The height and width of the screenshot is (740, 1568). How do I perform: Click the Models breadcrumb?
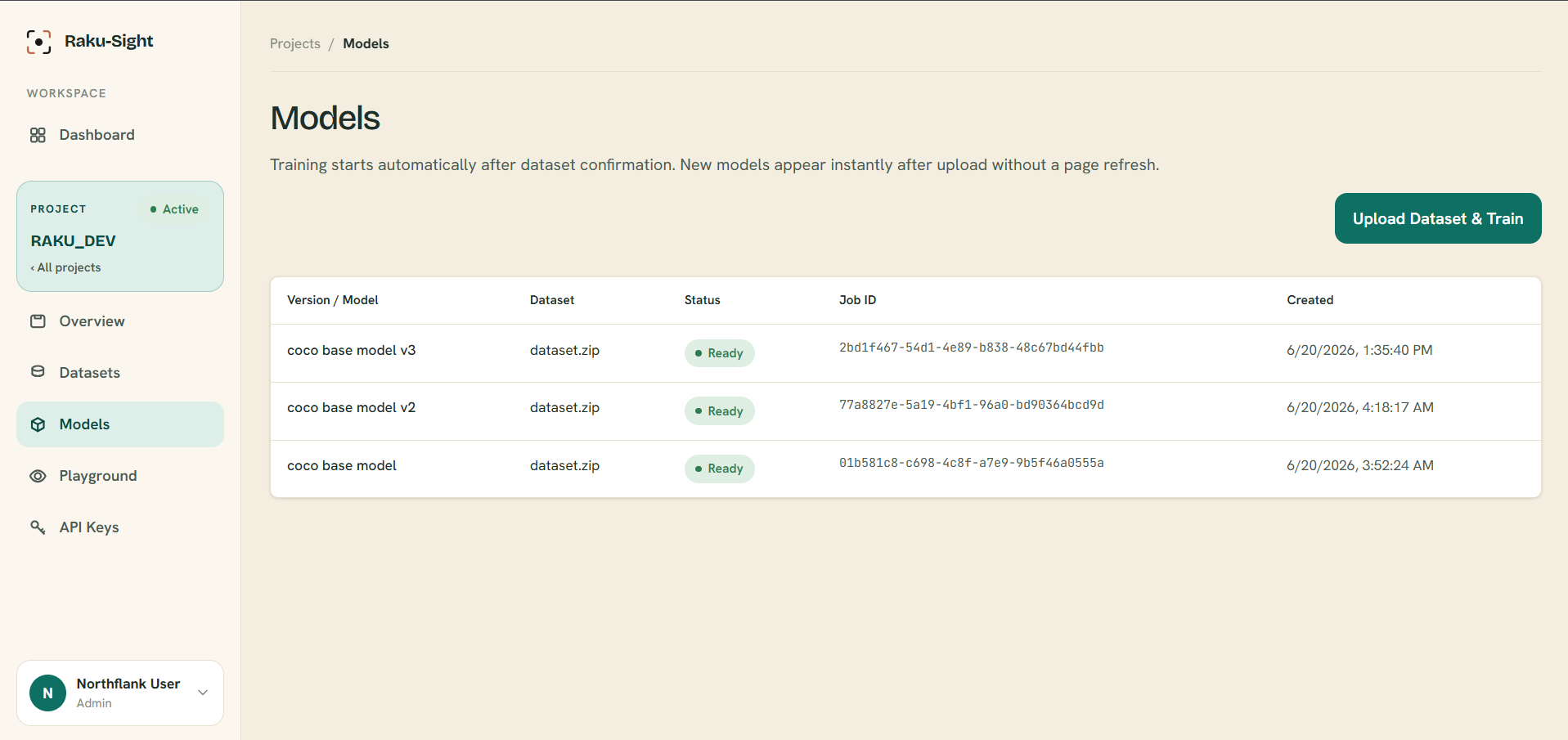pos(366,43)
